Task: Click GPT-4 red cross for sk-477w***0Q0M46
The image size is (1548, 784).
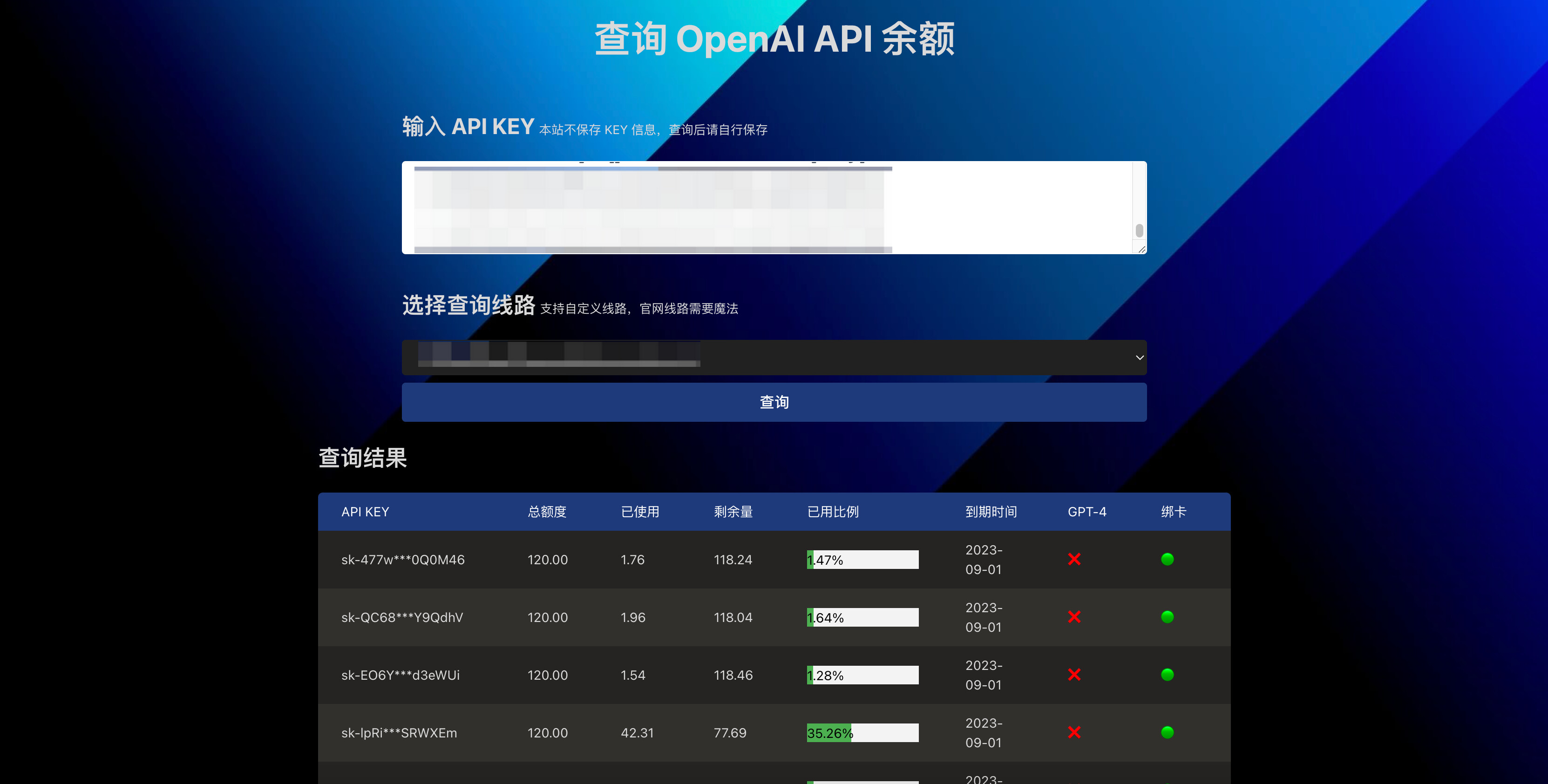Action: (x=1074, y=559)
